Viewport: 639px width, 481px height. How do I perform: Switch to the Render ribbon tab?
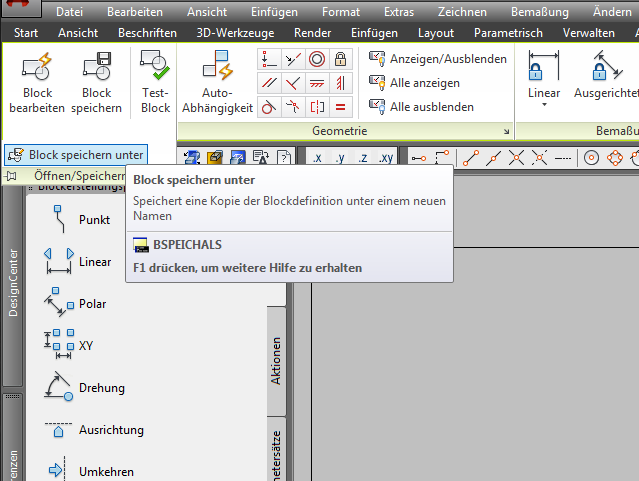click(313, 33)
